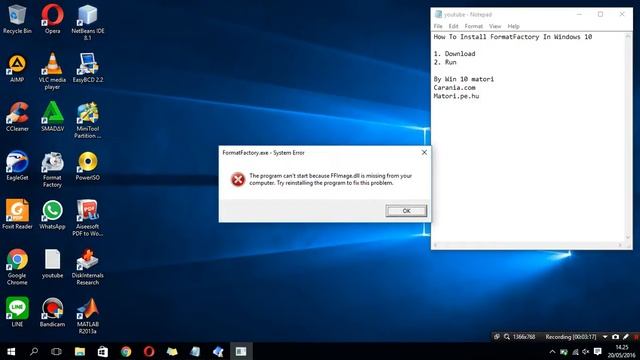This screenshot has width=640, height=360.
Task: Click the Bandicam pencil draw icon
Action: point(626,337)
